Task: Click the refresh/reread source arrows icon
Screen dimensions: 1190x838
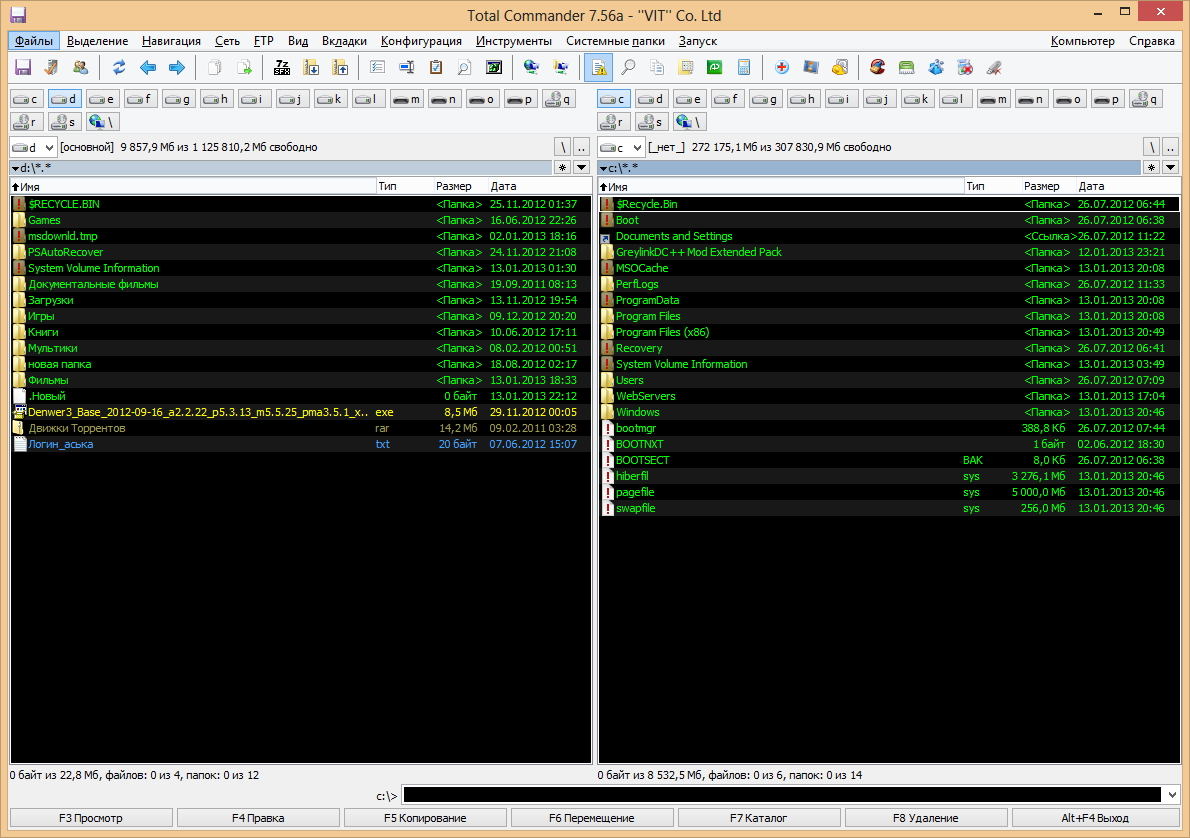Action: [119, 68]
